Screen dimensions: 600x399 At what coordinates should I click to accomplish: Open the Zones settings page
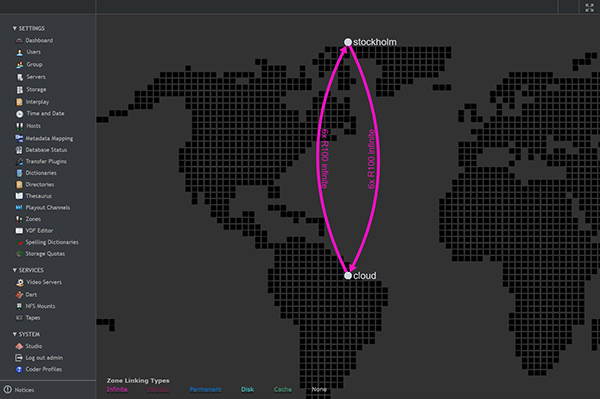click(33, 219)
